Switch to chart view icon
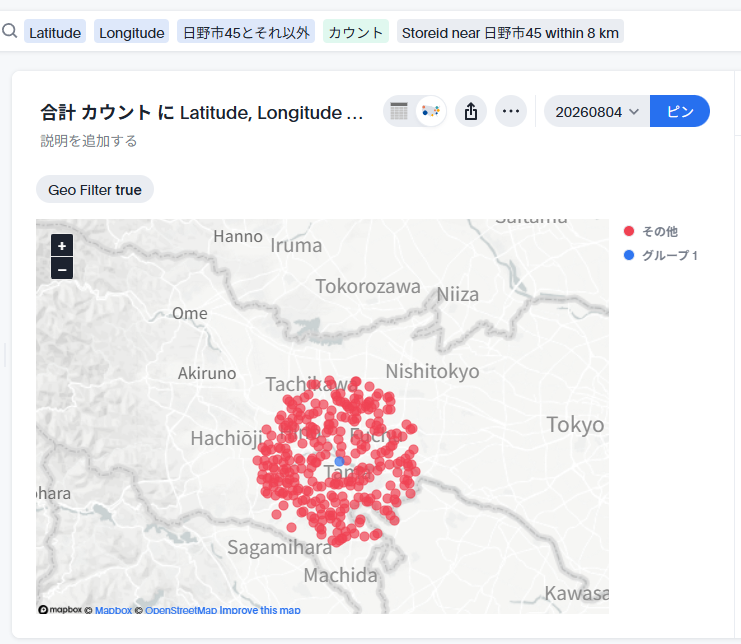The height and width of the screenshot is (644, 741). point(431,112)
